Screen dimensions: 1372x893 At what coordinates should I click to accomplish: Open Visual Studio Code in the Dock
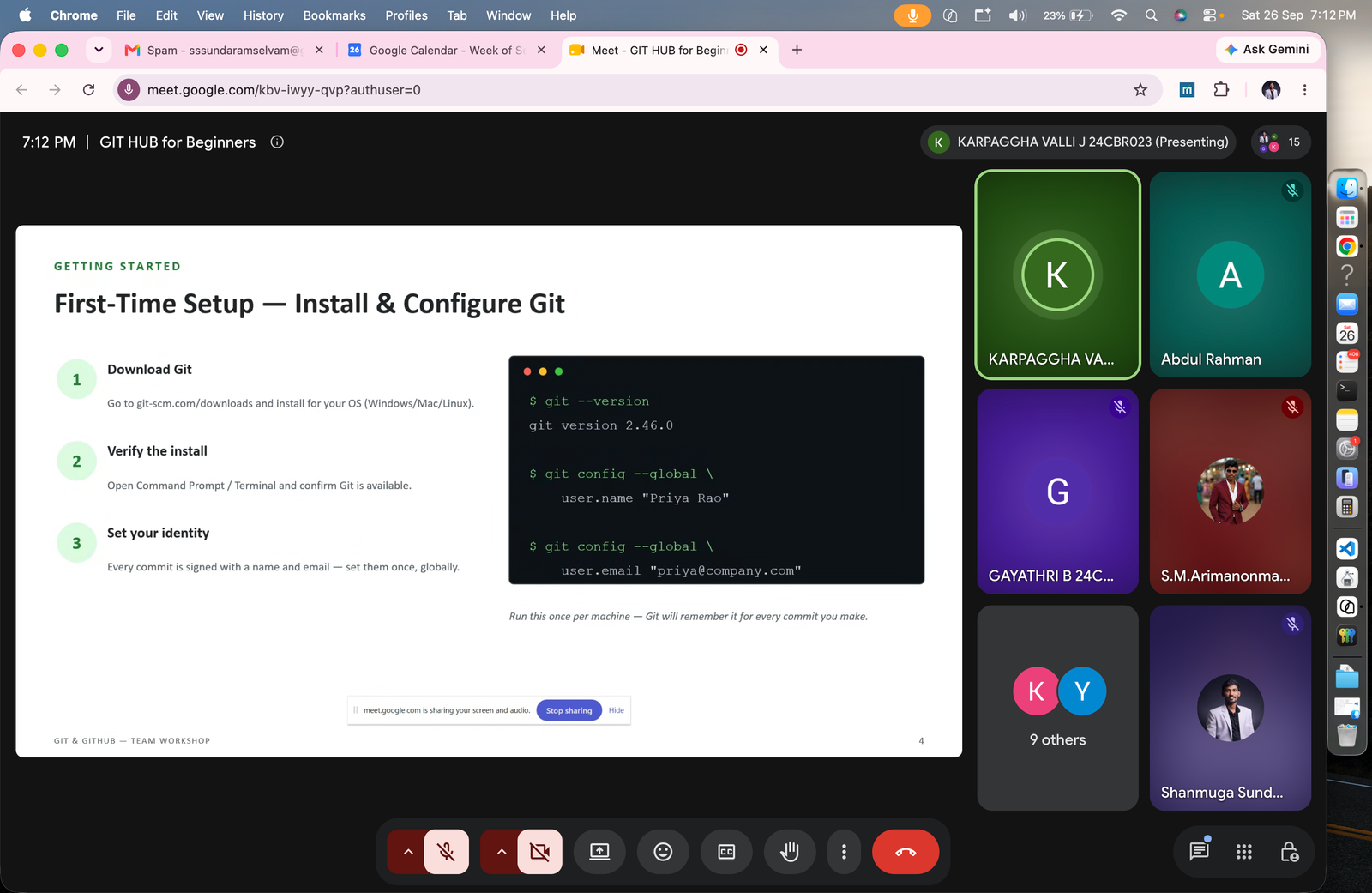click(x=1347, y=549)
